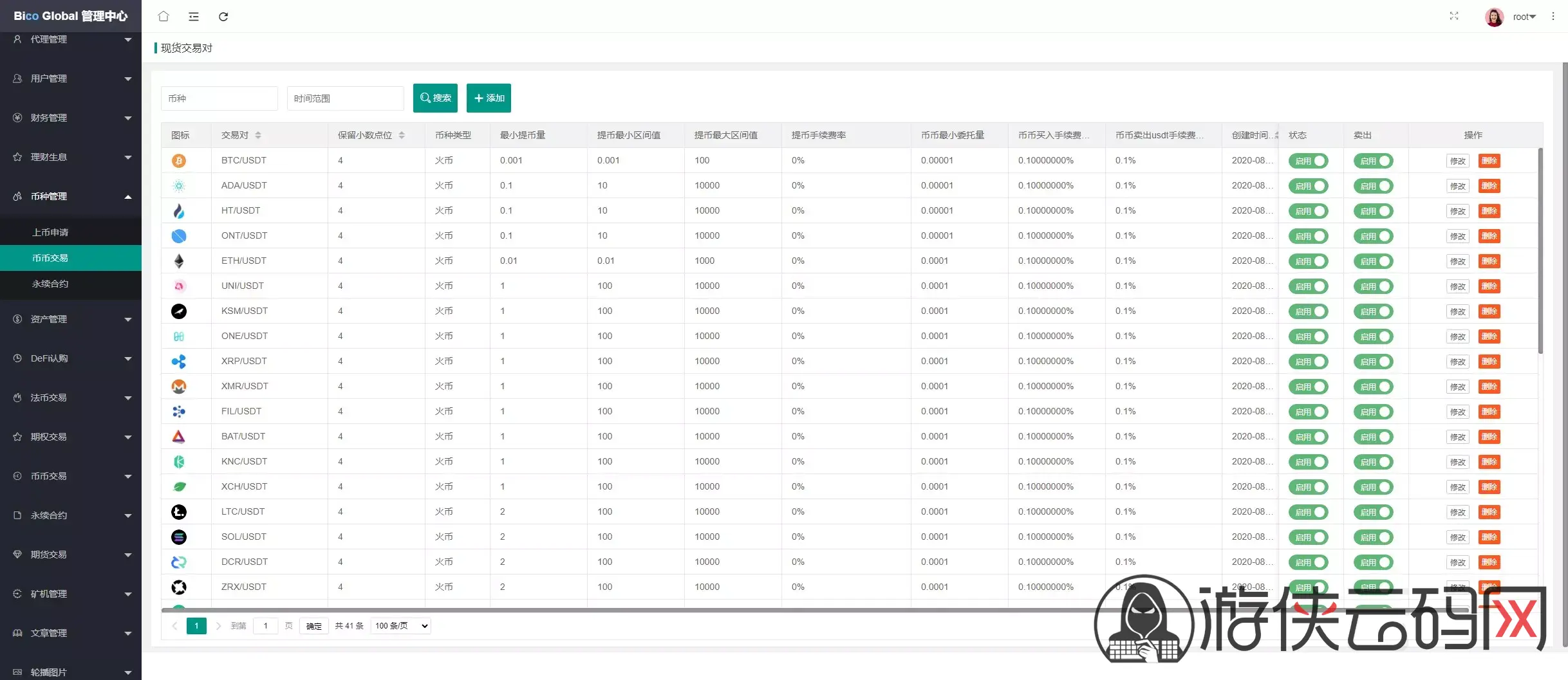Viewport: 1568px width, 680px height.
Task: Click the ETH/USDT Ethereum coin icon
Action: [x=179, y=261]
